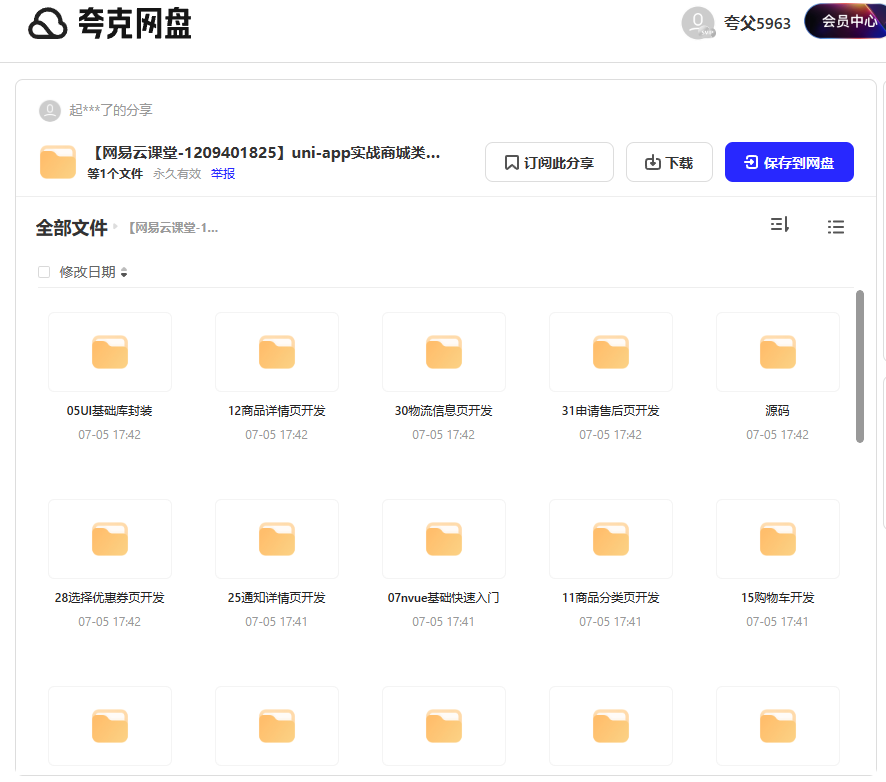Open folder icon for 15购物车开发
Image resolution: width=886 pixels, height=782 pixels.
(x=778, y=539)
